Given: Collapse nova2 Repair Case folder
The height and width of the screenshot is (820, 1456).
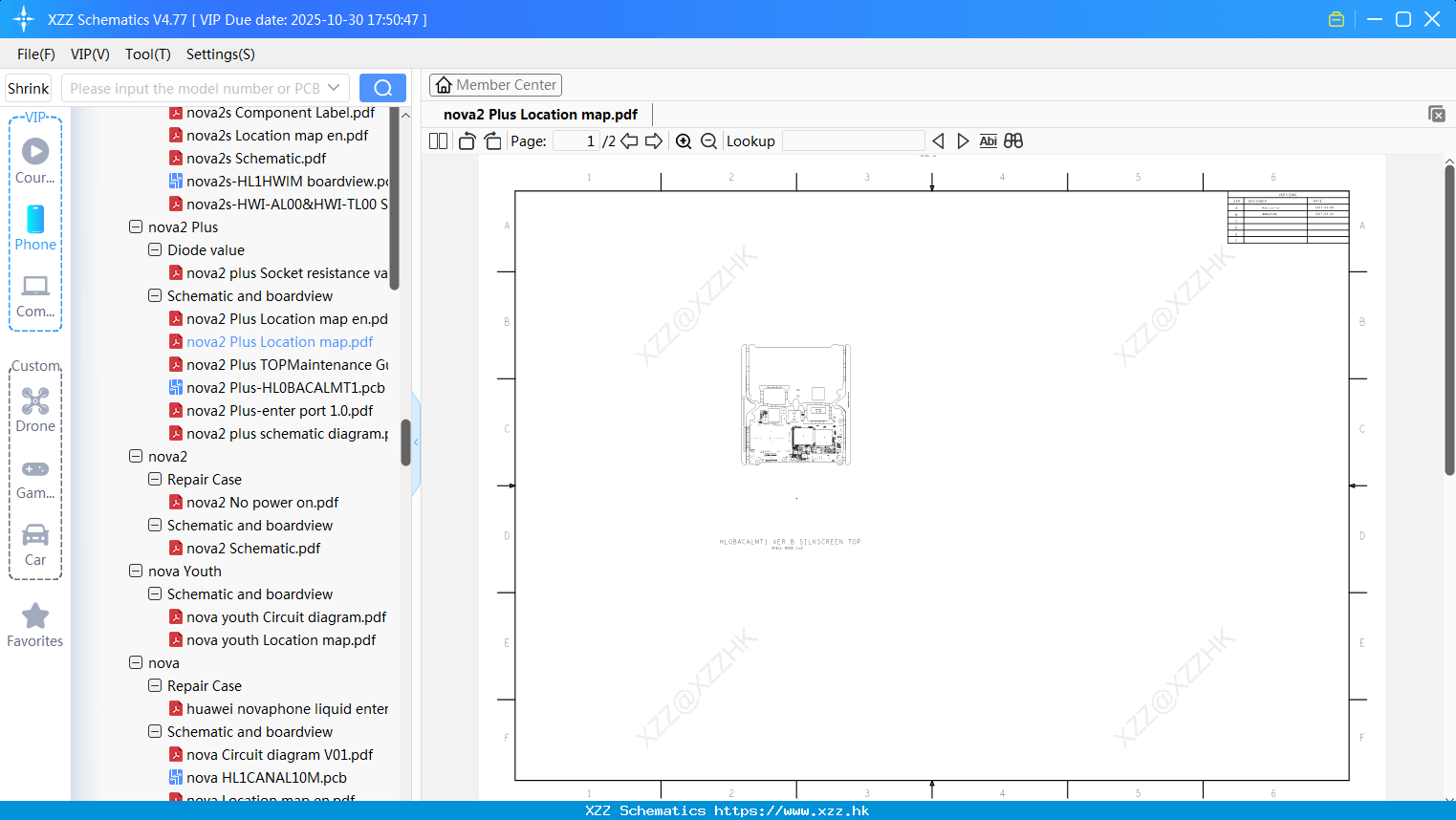Looking at the screenshot, I should pyautogui.click(x=155, y=479).
